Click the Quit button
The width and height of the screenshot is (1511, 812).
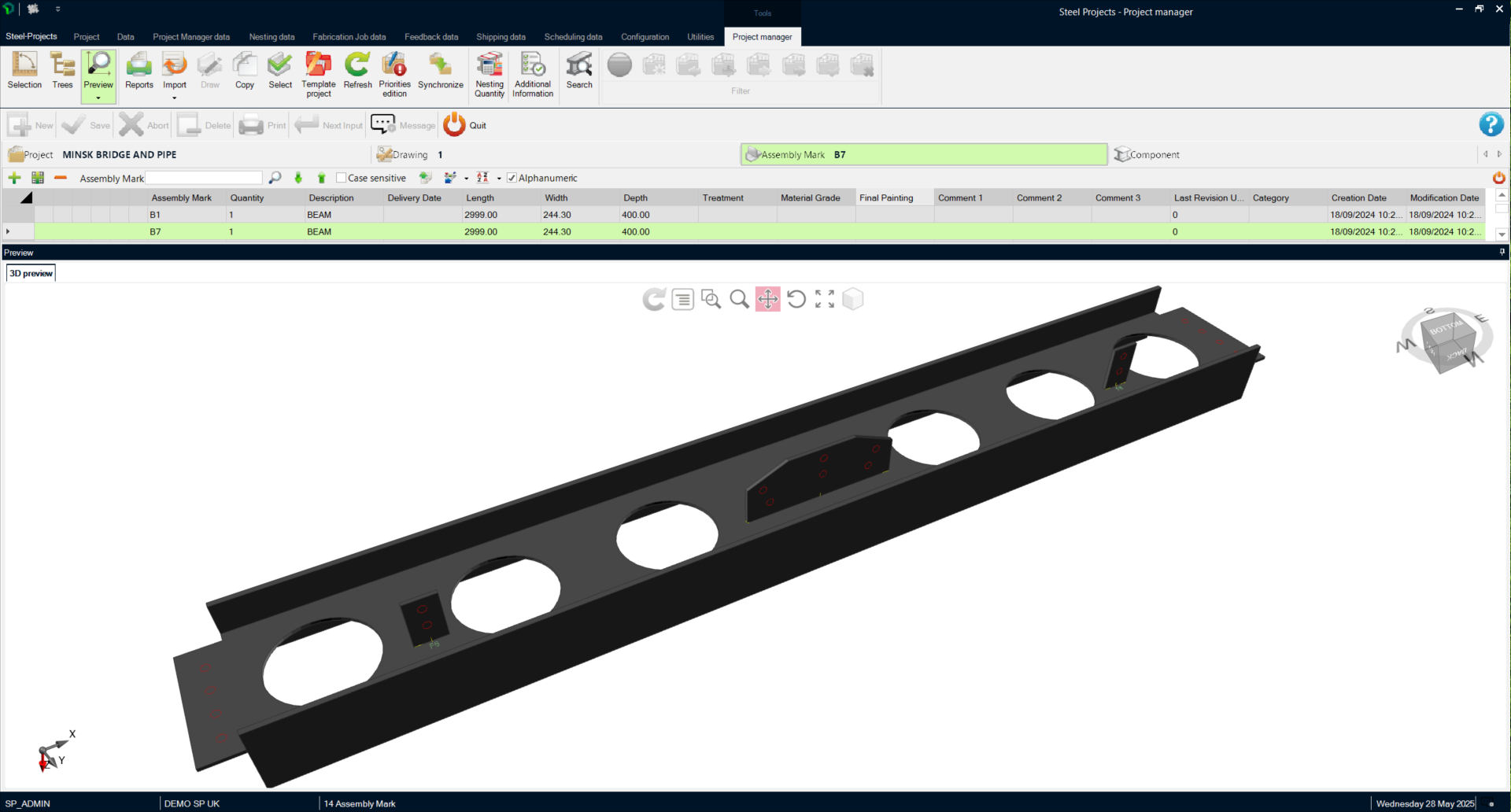(465, 125)
